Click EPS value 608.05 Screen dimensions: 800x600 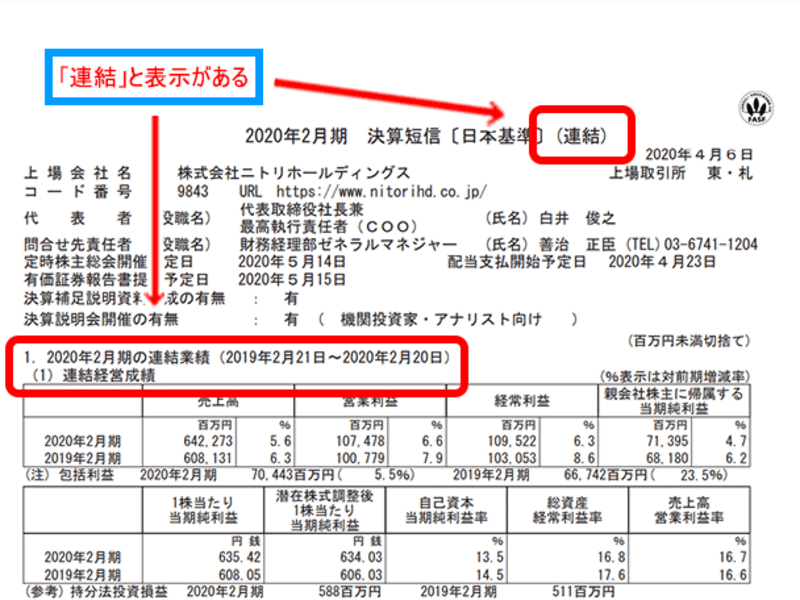pyautogui.click(x=239, y=575)
